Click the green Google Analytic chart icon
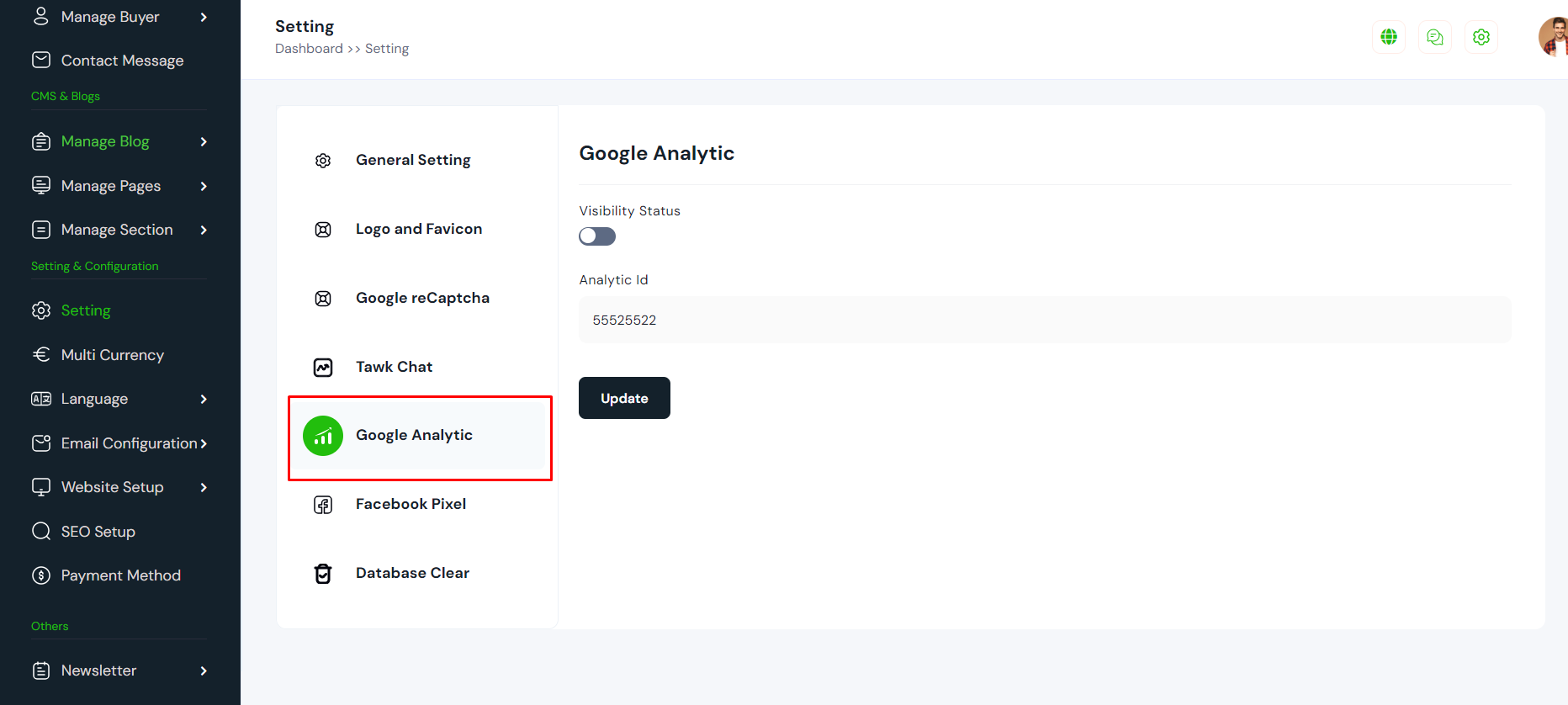1568x705 pixels. 323,436
